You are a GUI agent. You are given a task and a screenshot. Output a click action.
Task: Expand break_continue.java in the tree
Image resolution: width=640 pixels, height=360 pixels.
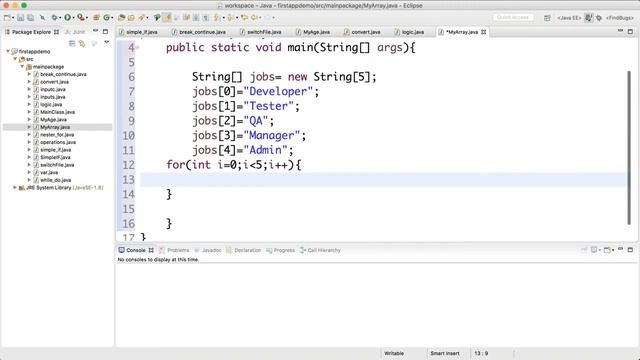(29, 74)
